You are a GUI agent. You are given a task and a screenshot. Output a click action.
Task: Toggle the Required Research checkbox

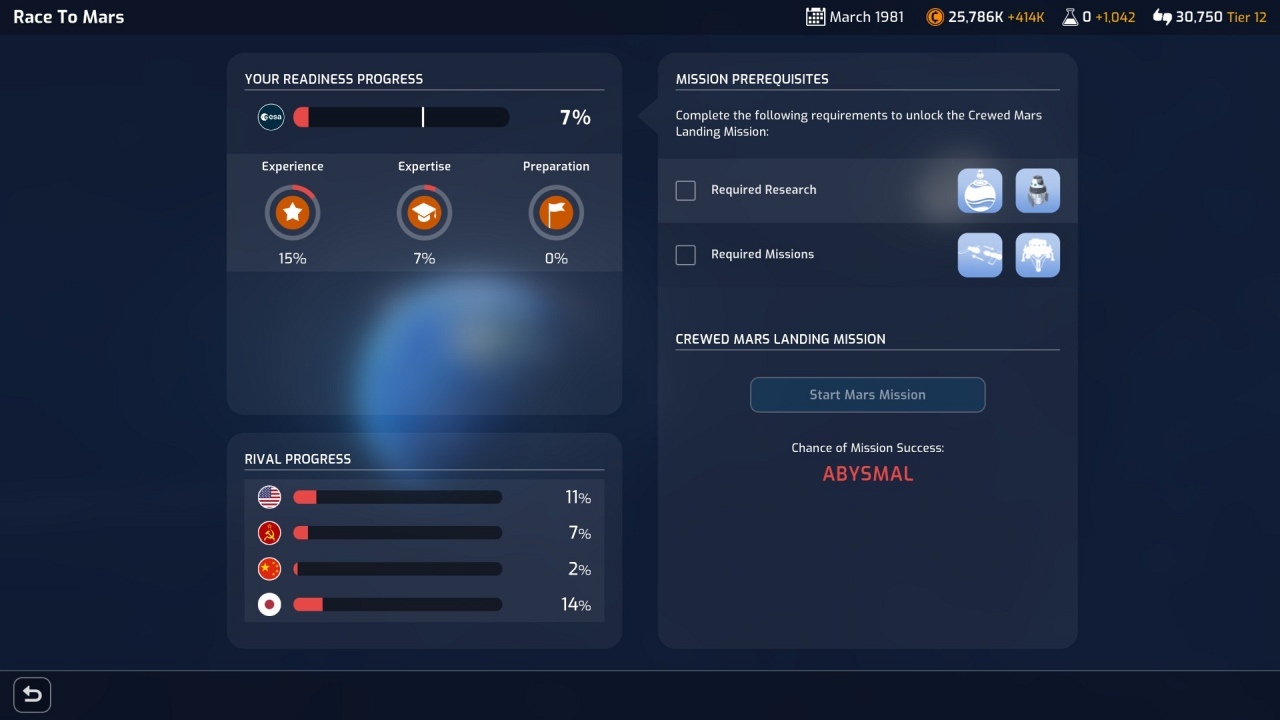click(685, 190)
